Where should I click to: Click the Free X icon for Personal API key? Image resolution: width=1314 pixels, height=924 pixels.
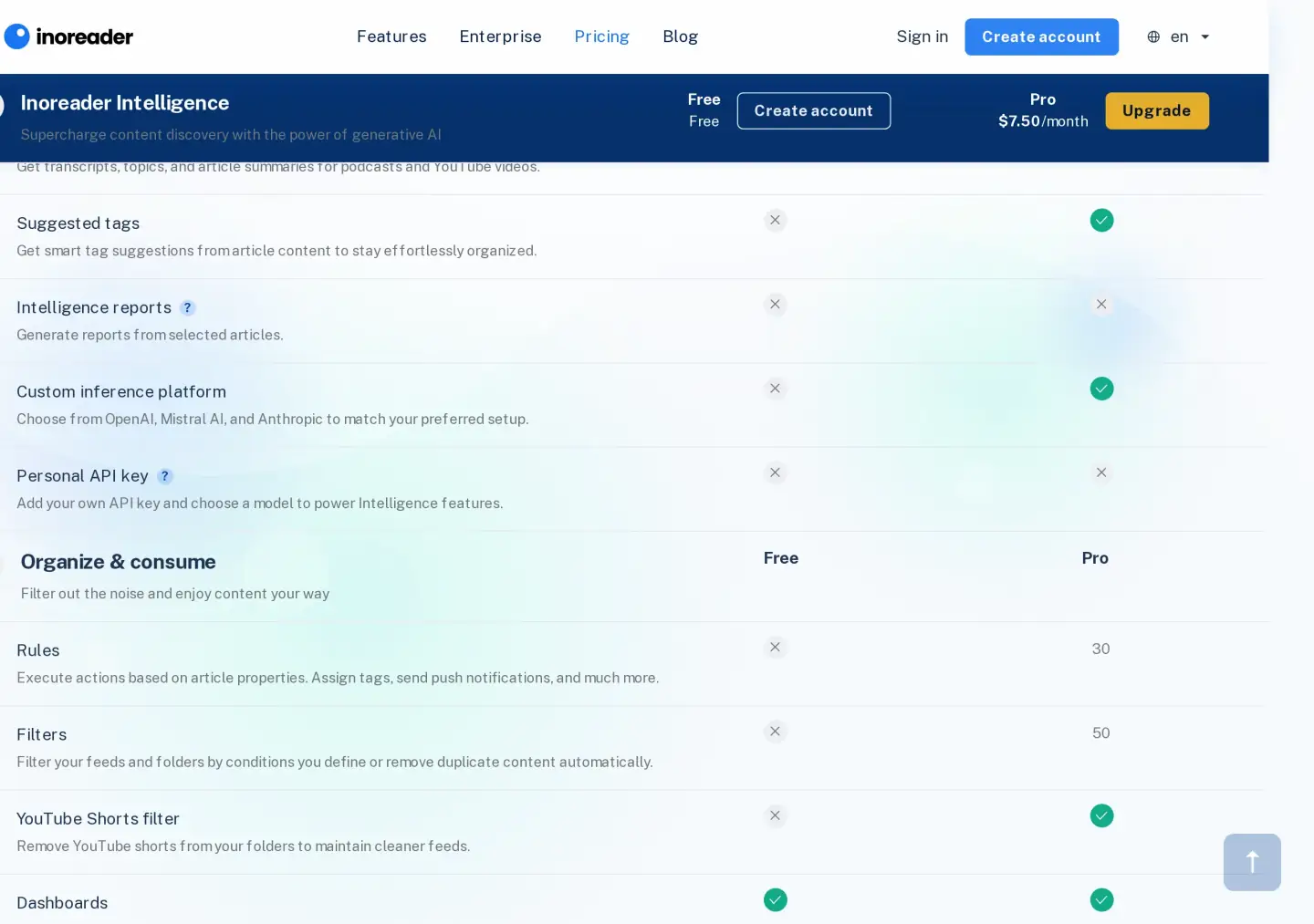point(775,472)
